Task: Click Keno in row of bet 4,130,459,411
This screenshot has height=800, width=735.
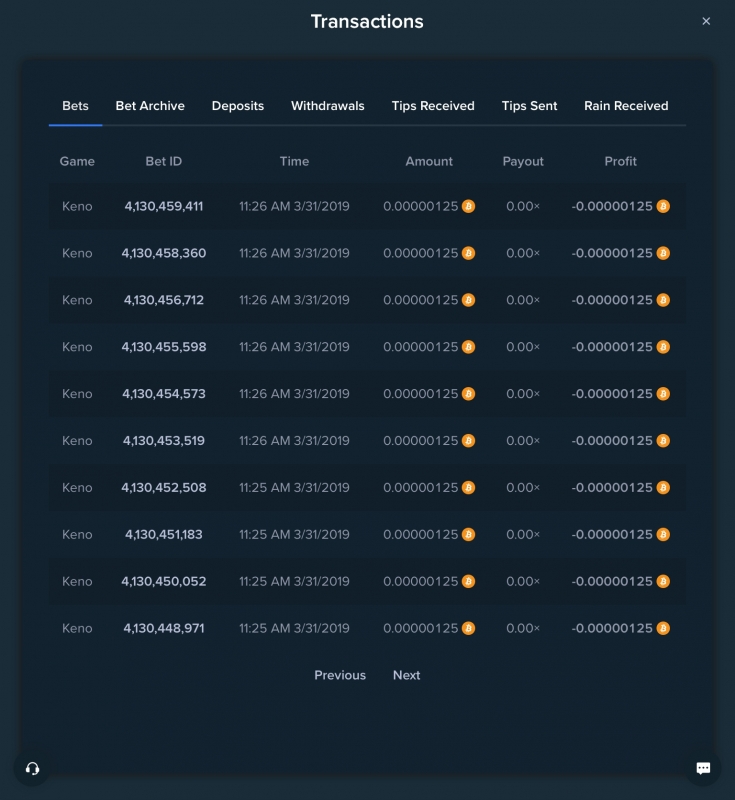Action: (x=77, y=207)
